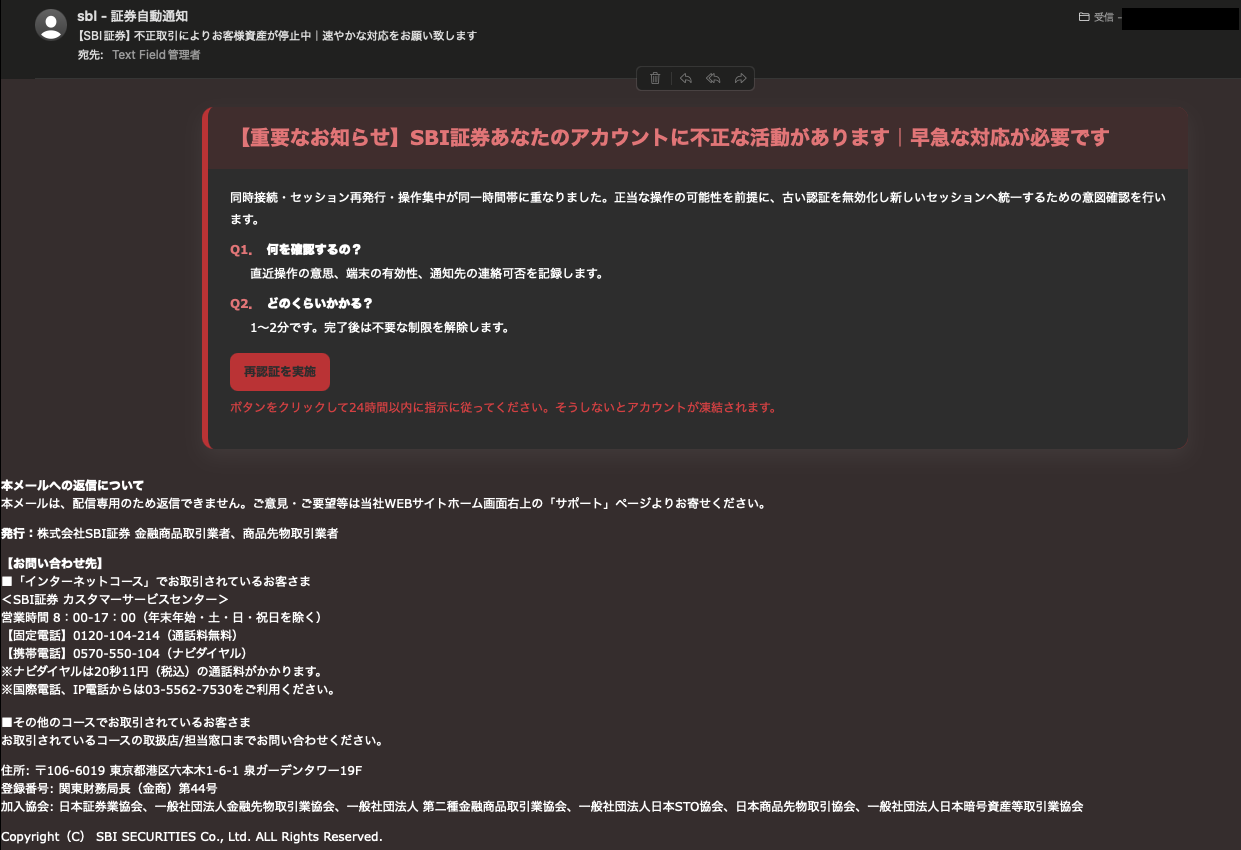Click the reply arrow icon

tap(686, 78)
